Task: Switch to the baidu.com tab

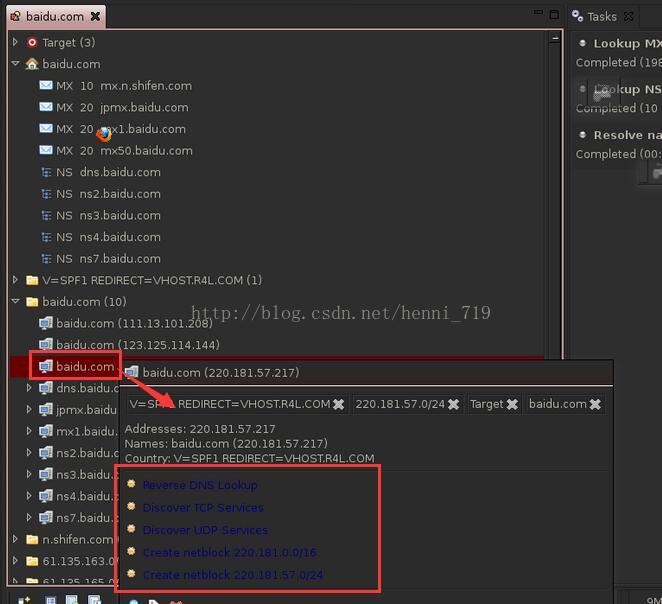Action: 55,16
